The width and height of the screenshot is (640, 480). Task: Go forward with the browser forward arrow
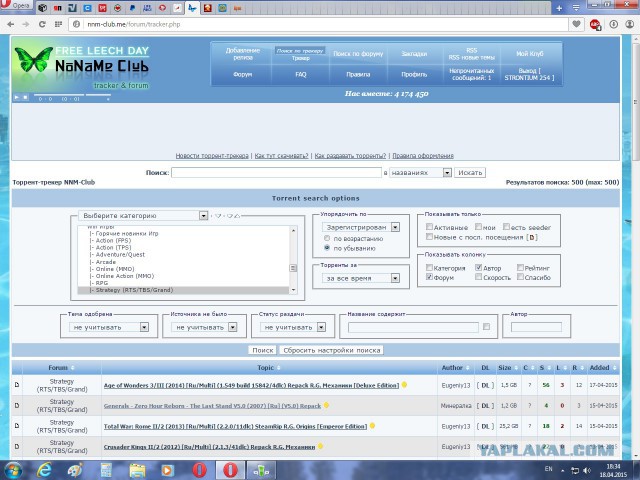(26, 24)
